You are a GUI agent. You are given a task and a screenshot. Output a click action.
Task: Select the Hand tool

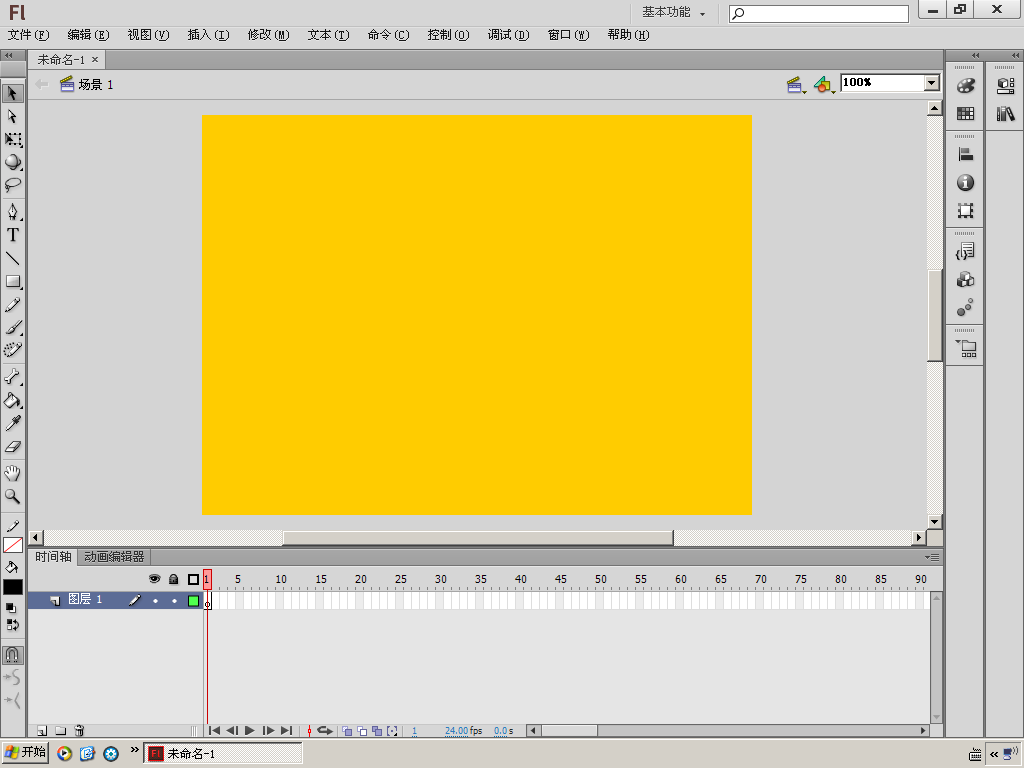(12, 473)
